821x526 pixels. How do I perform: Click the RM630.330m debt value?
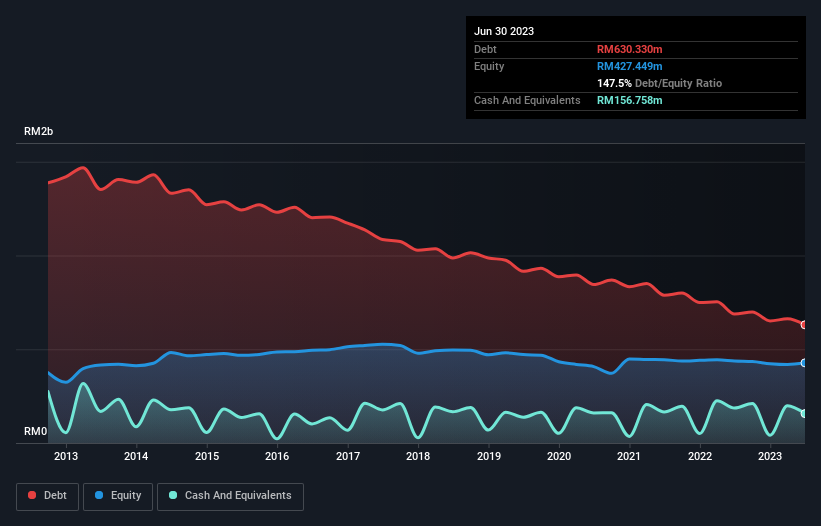pos(629,49)
